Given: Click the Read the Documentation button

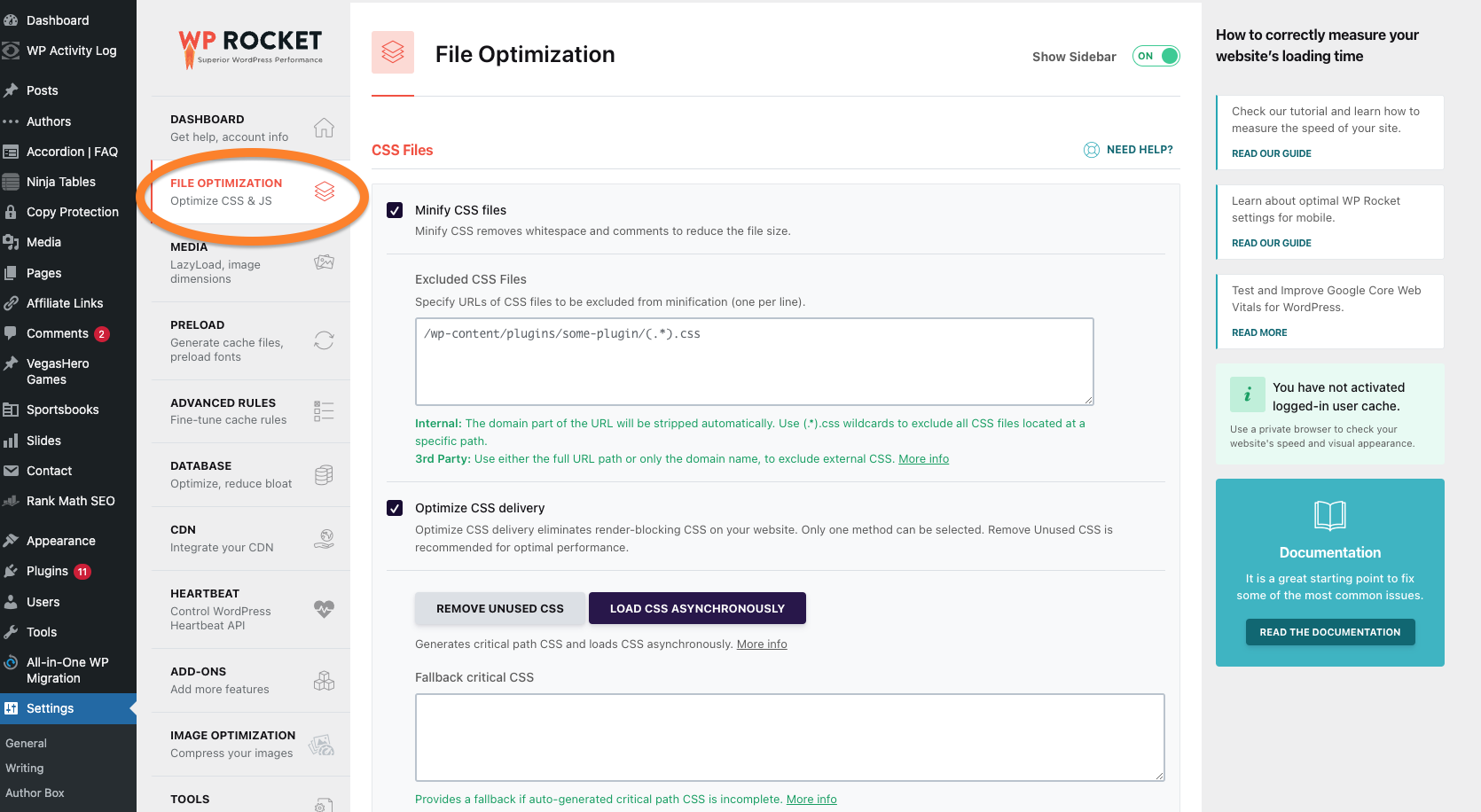Looking at the screenshot, I should click(1330, 632).
